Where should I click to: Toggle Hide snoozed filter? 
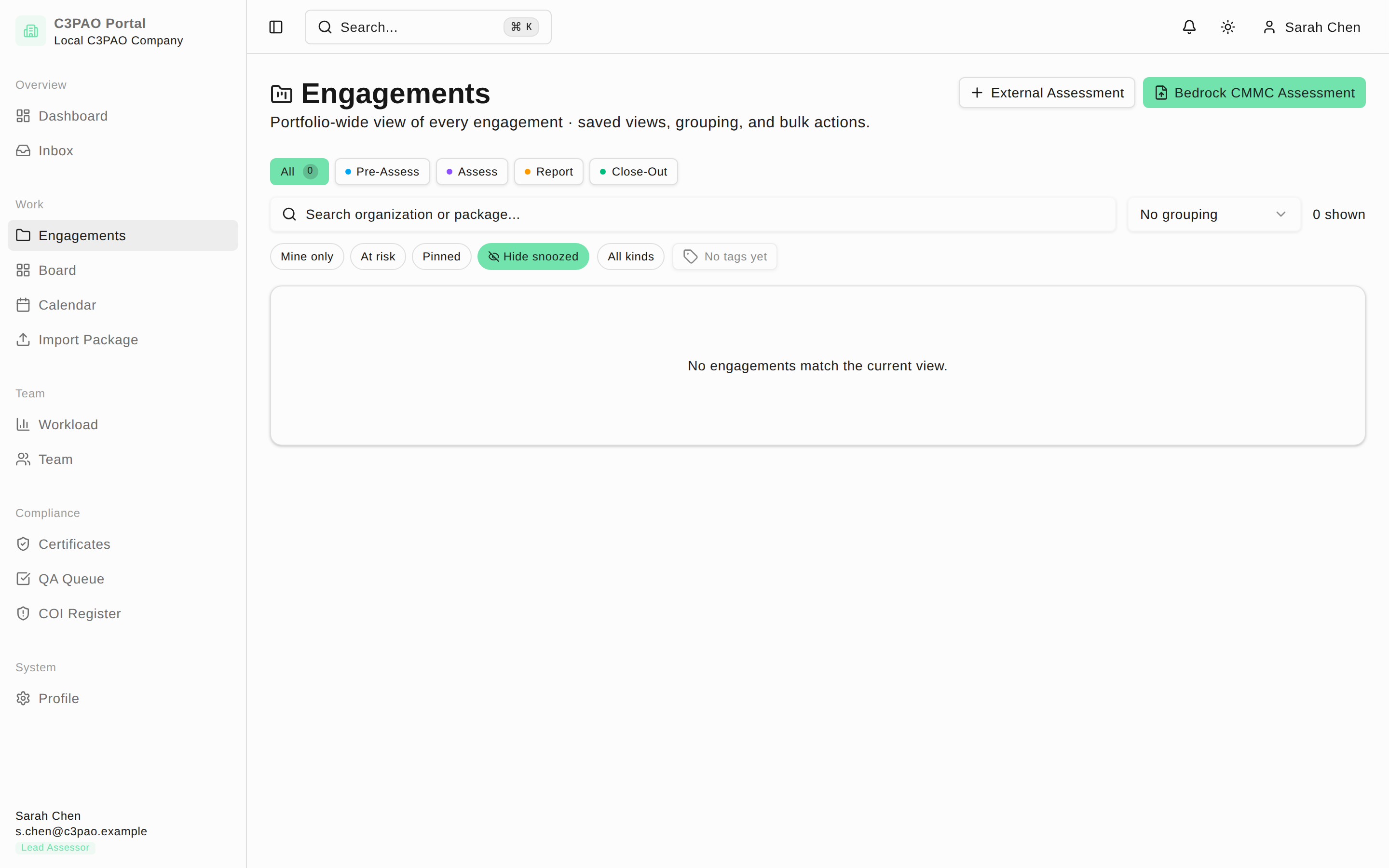tap(533, 257)
